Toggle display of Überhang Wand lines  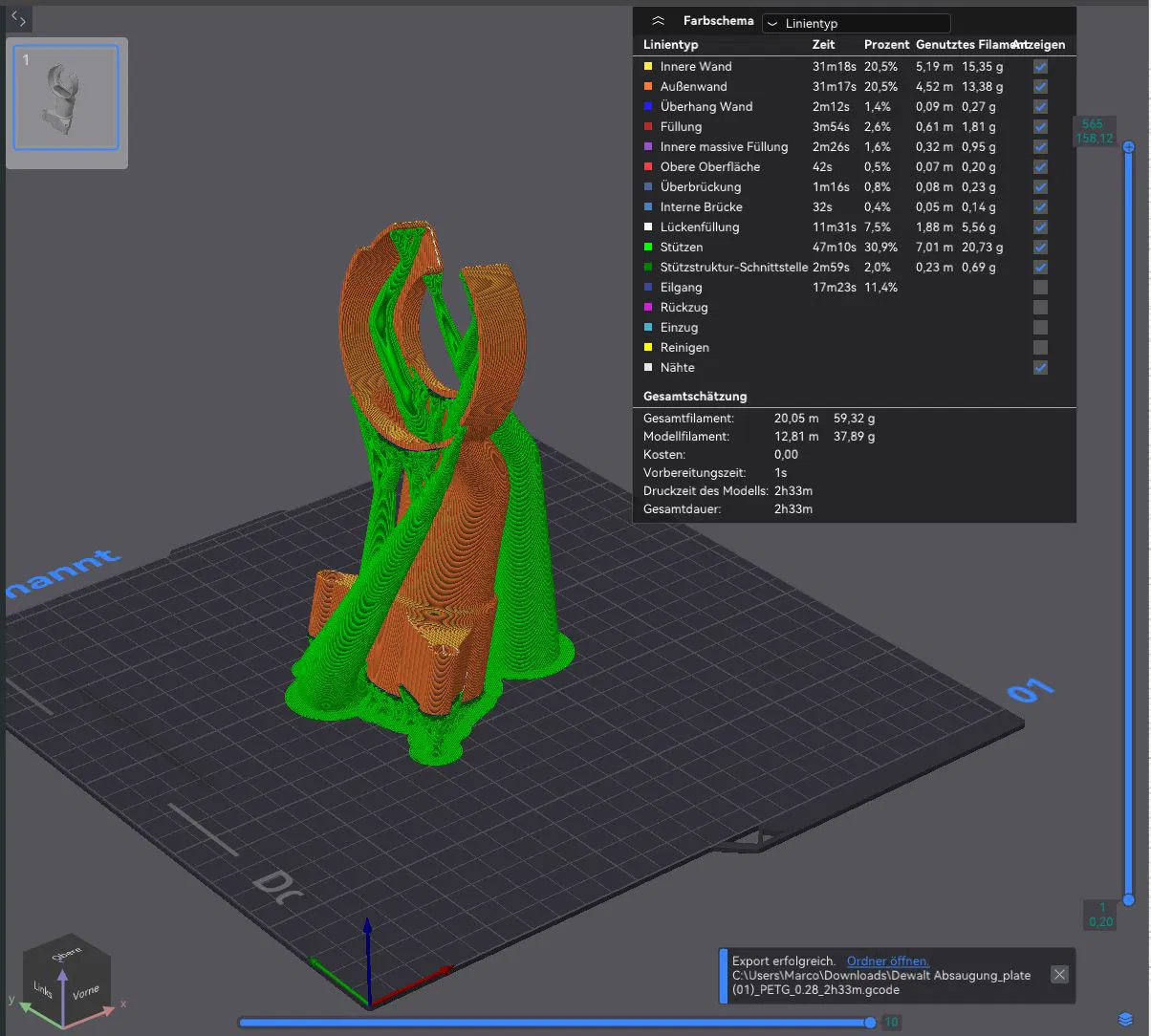1040,107
